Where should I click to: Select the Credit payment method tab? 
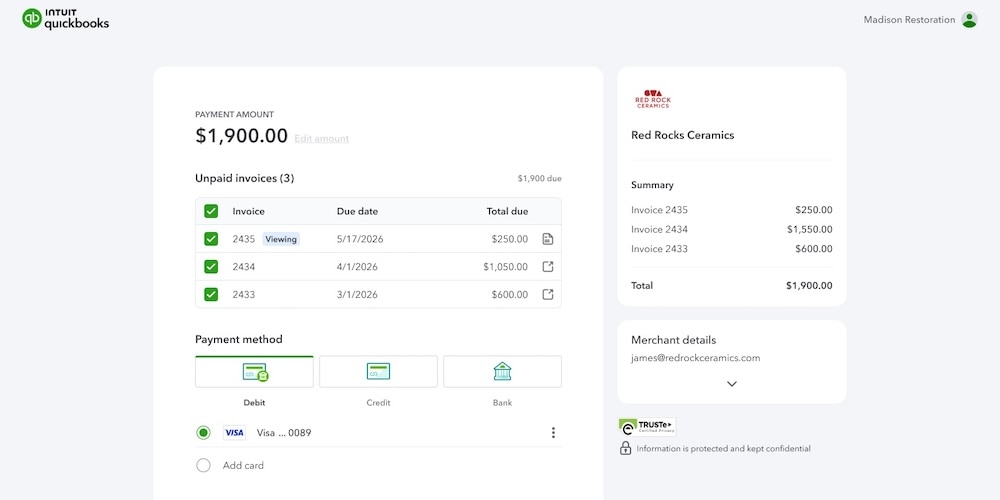[378, 372]
